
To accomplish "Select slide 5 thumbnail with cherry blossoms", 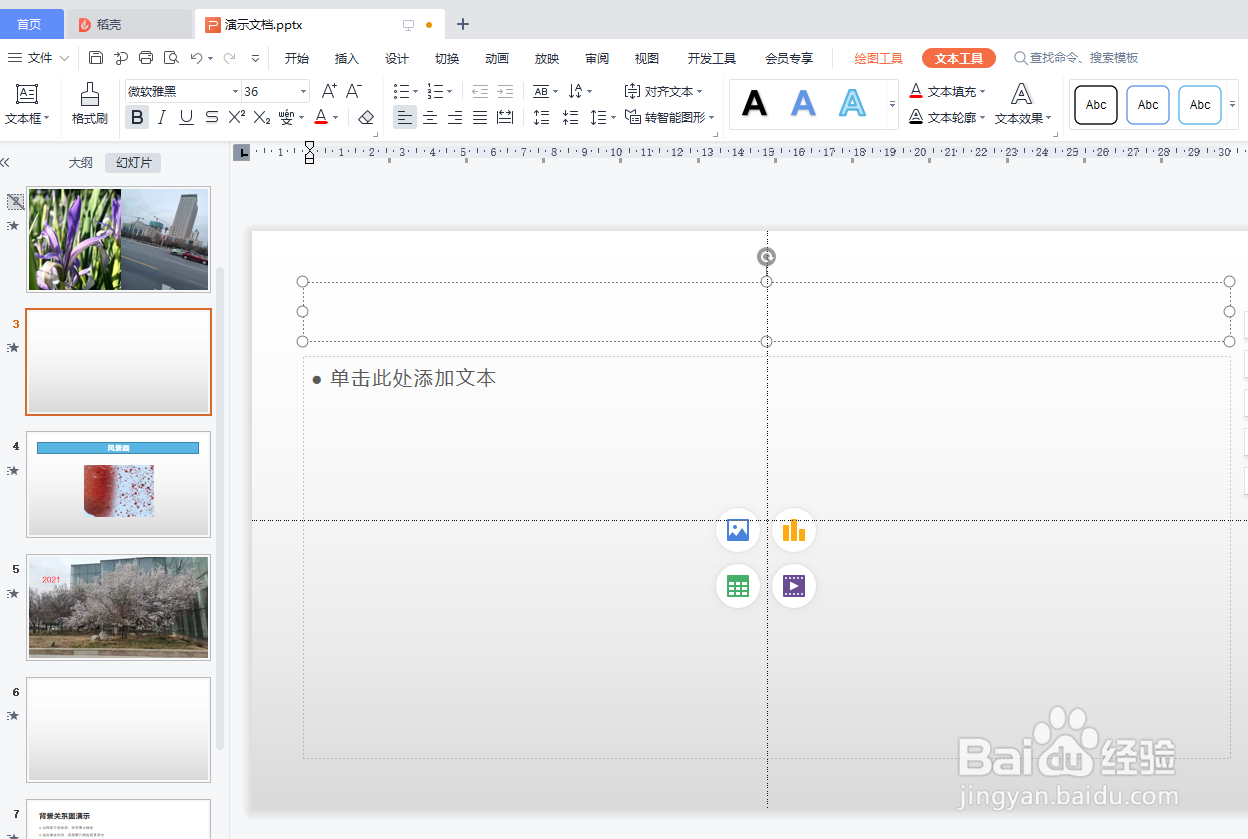I will (x=118, y=607).
